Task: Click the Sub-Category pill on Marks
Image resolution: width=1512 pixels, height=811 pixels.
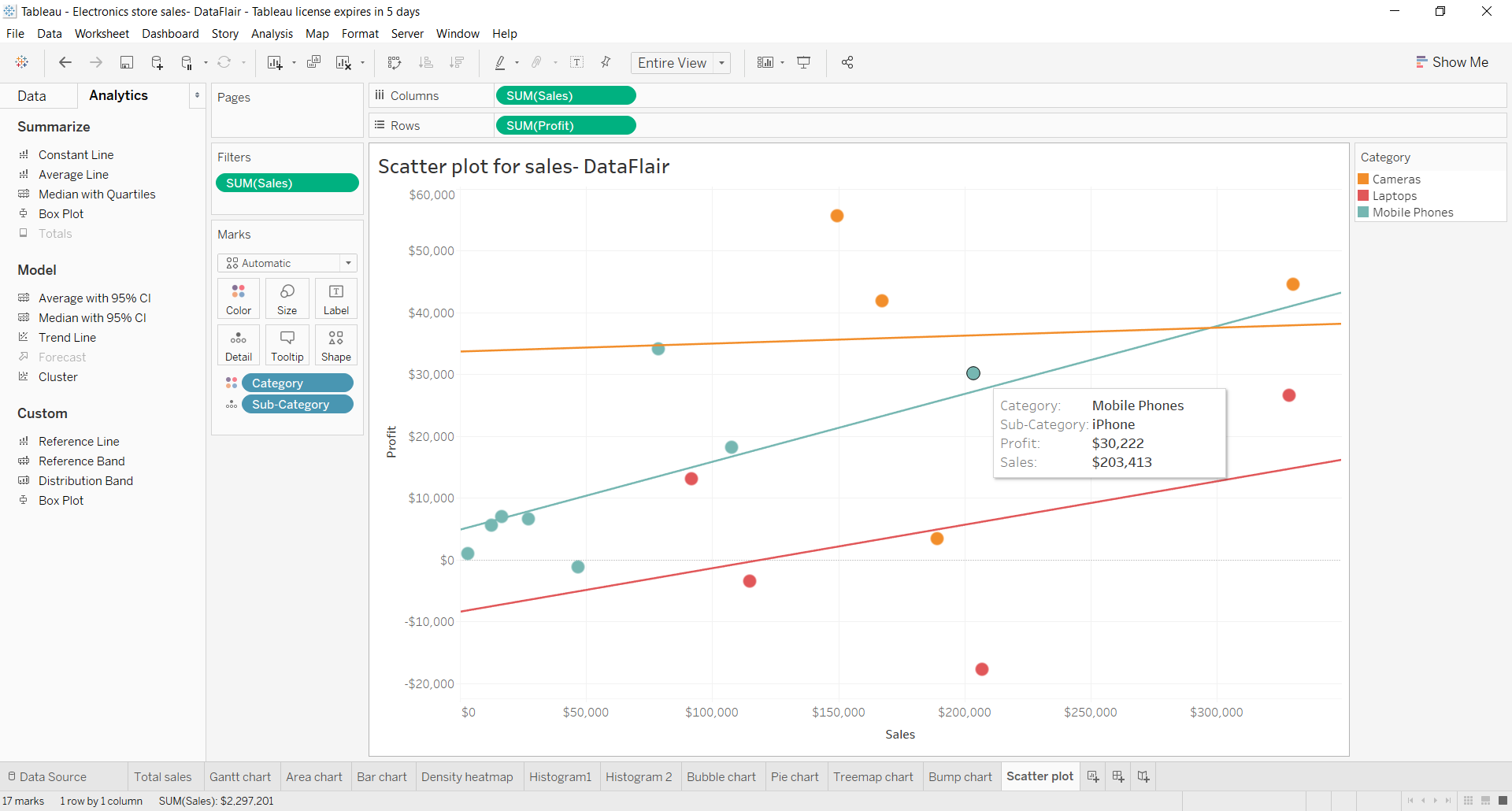Action: pyautogui.click(x=298, y=404)
